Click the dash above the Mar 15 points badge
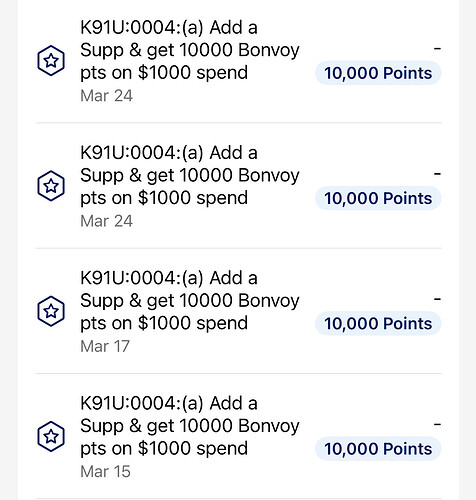Viewport: 476px width, 500px height. point(437,424)
